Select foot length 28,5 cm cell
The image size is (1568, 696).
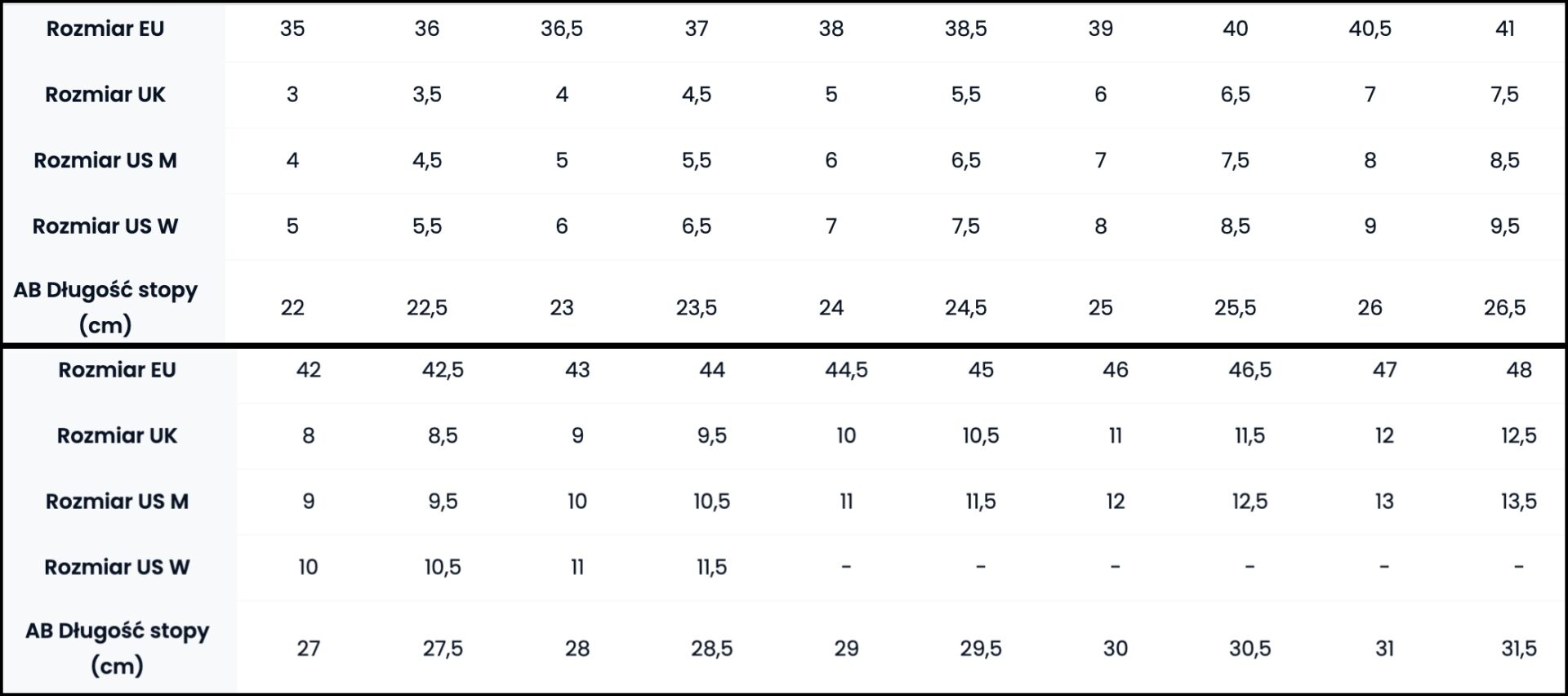[711, 649]
